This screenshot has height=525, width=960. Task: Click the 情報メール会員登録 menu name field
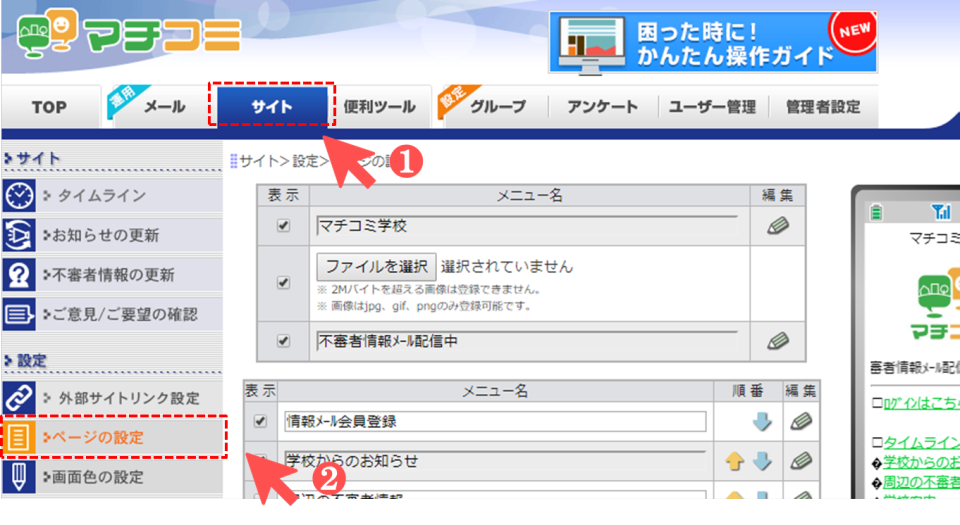495,421
